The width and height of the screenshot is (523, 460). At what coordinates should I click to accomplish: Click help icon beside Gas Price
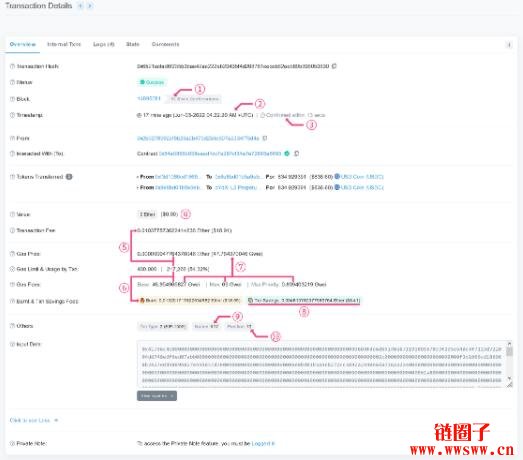coord(12,254)
